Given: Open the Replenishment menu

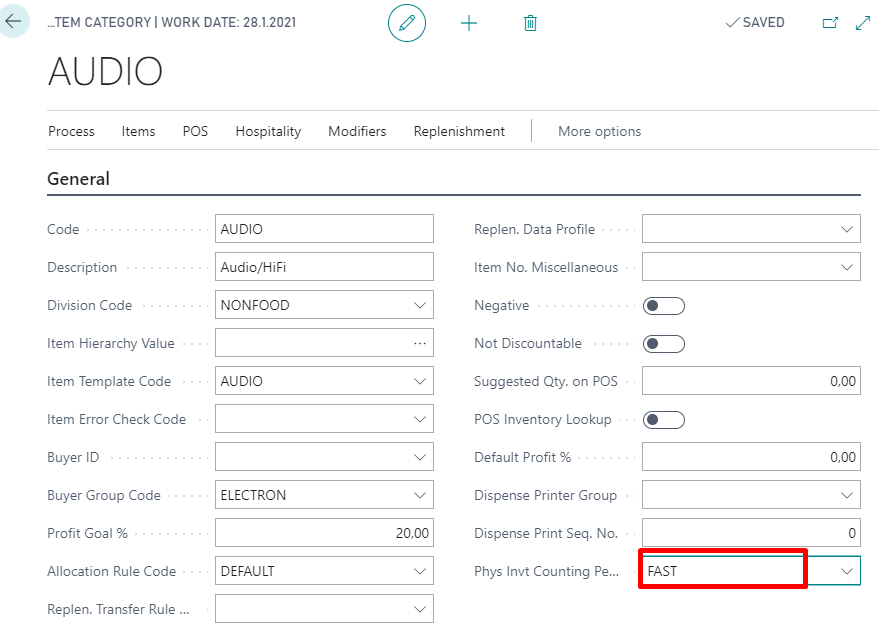Looking at the screenshot, I should 459,131.
